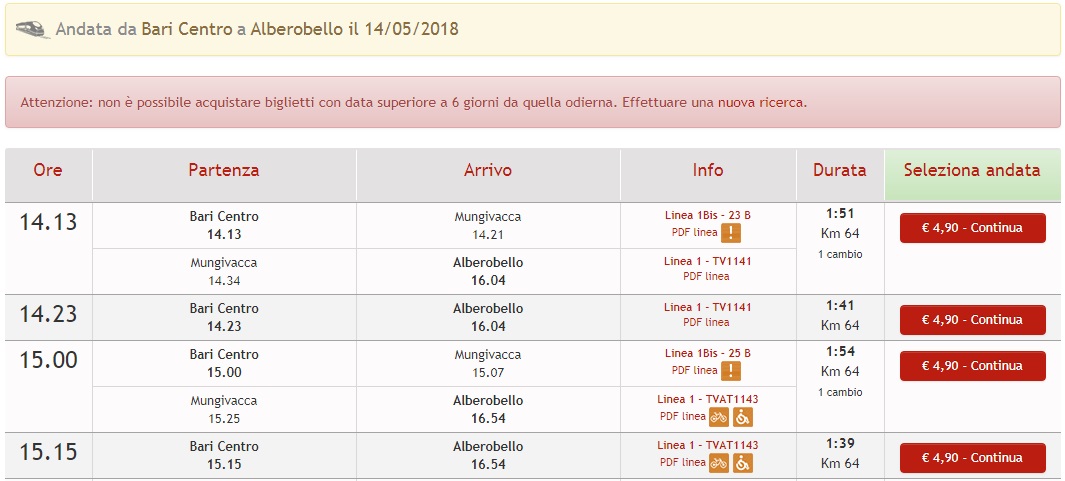Screen dimensions: 1065x481
Task: Click warning icon for Linea 1Bis - 25 B
Action: pos(732,371)
